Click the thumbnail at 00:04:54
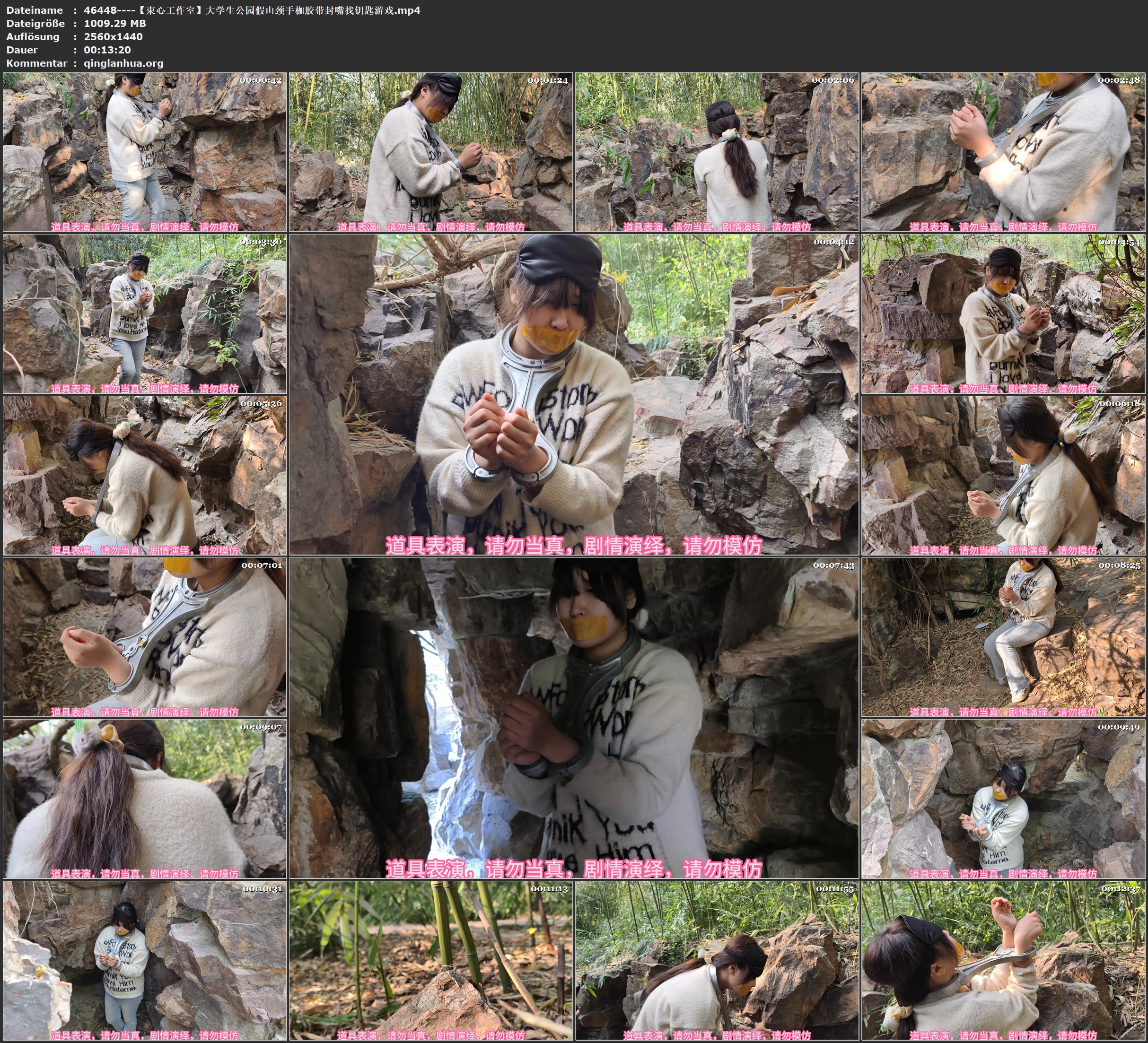Image resolution: width=1148 pixels, height=1043 pixels. click(1003, 313)
